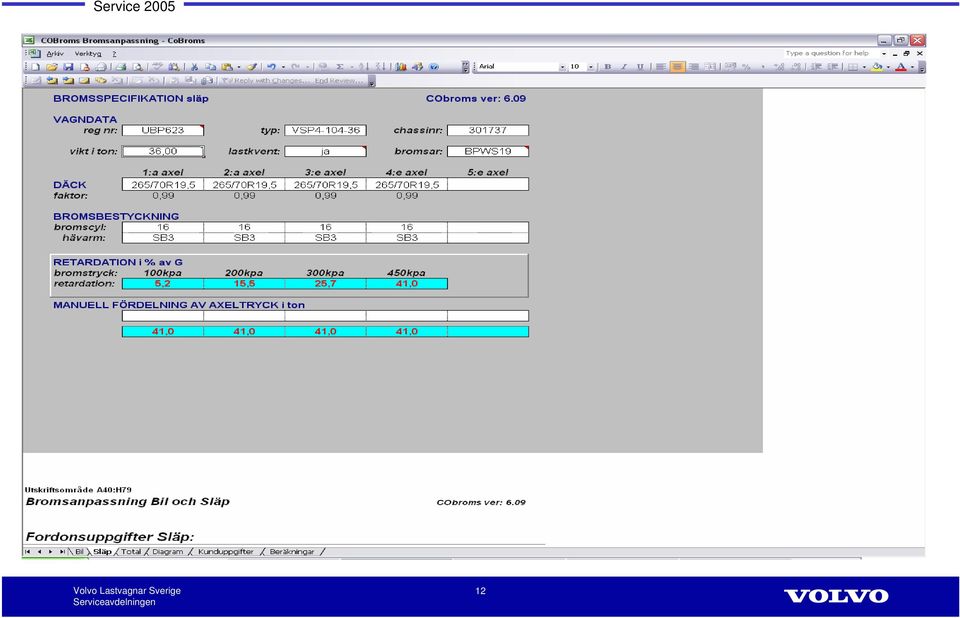The width and height of the screenshot is (960, 618).
Task: Go to the next sheet tab arrow
Action: [50, 552]
